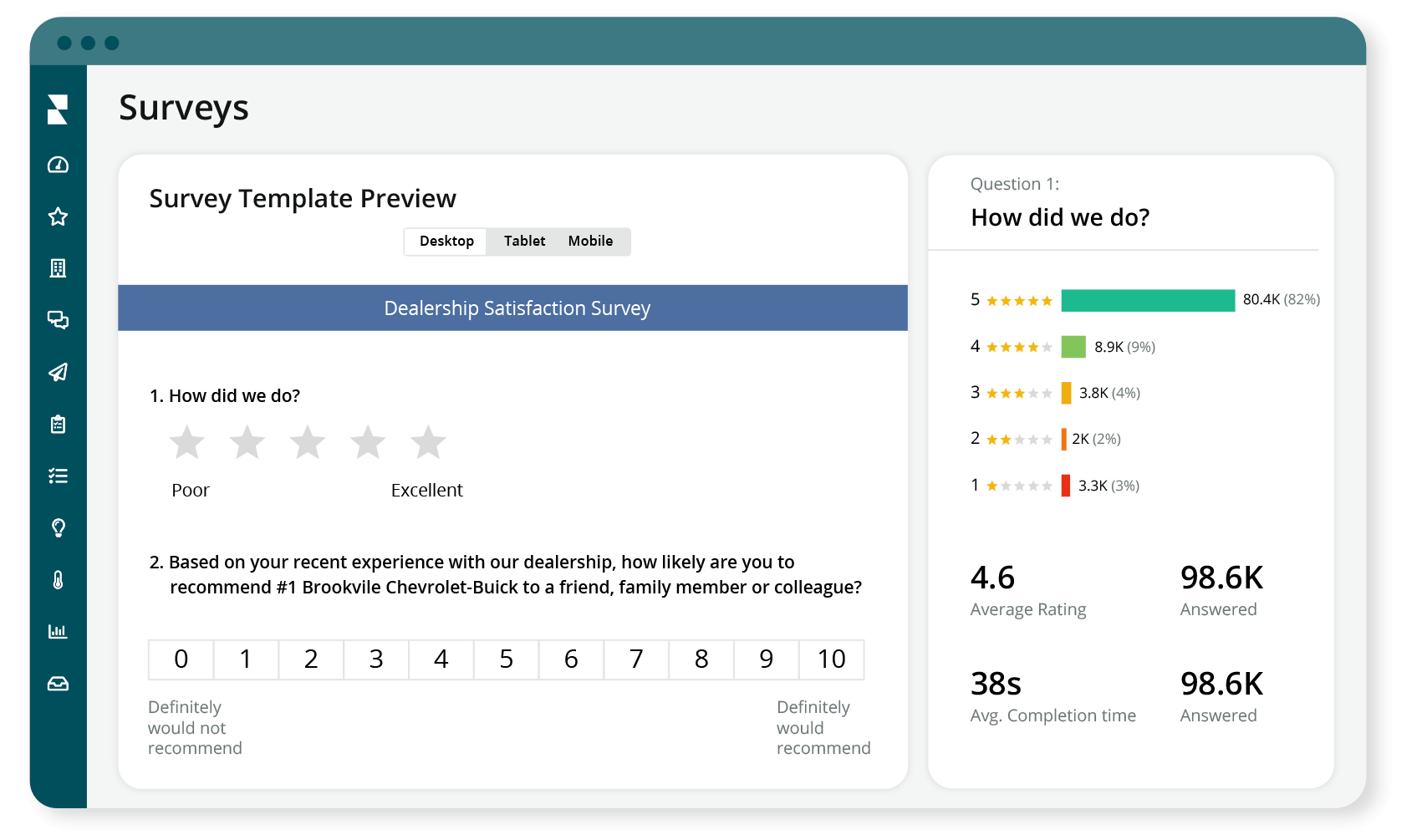The width and height of the screenshot is (1417, 840).
Task: Click the 38s Avg. Completion time stat
Action: pos(1053,697)
